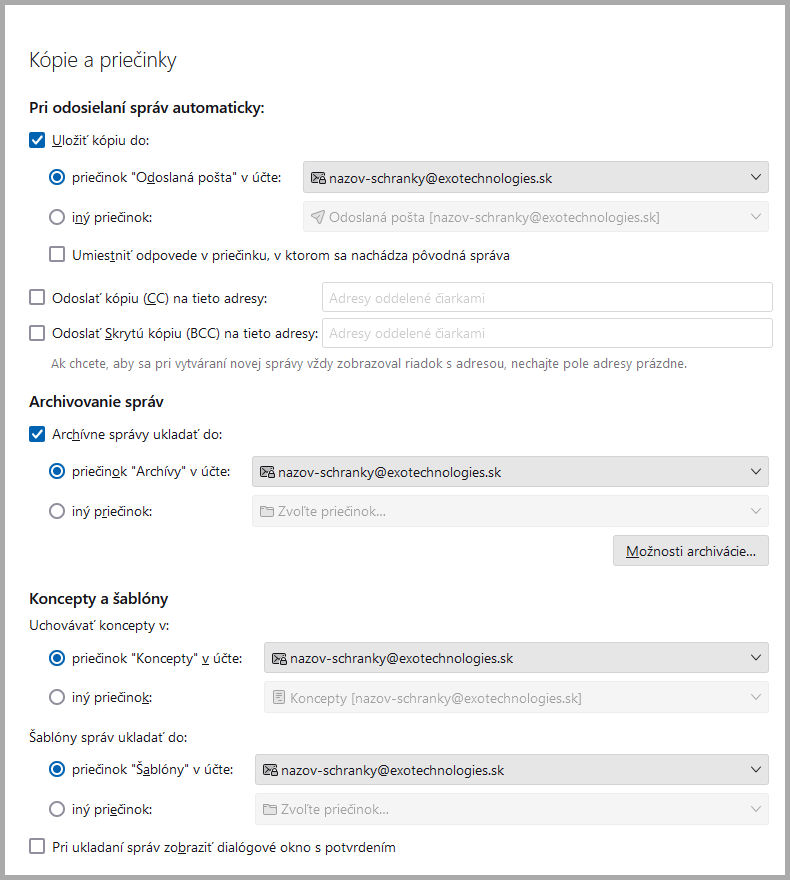The height and width of the screenshot is (880, 790).
Task: Expand the Archívy account dropdown arrow
Action: 754,472
